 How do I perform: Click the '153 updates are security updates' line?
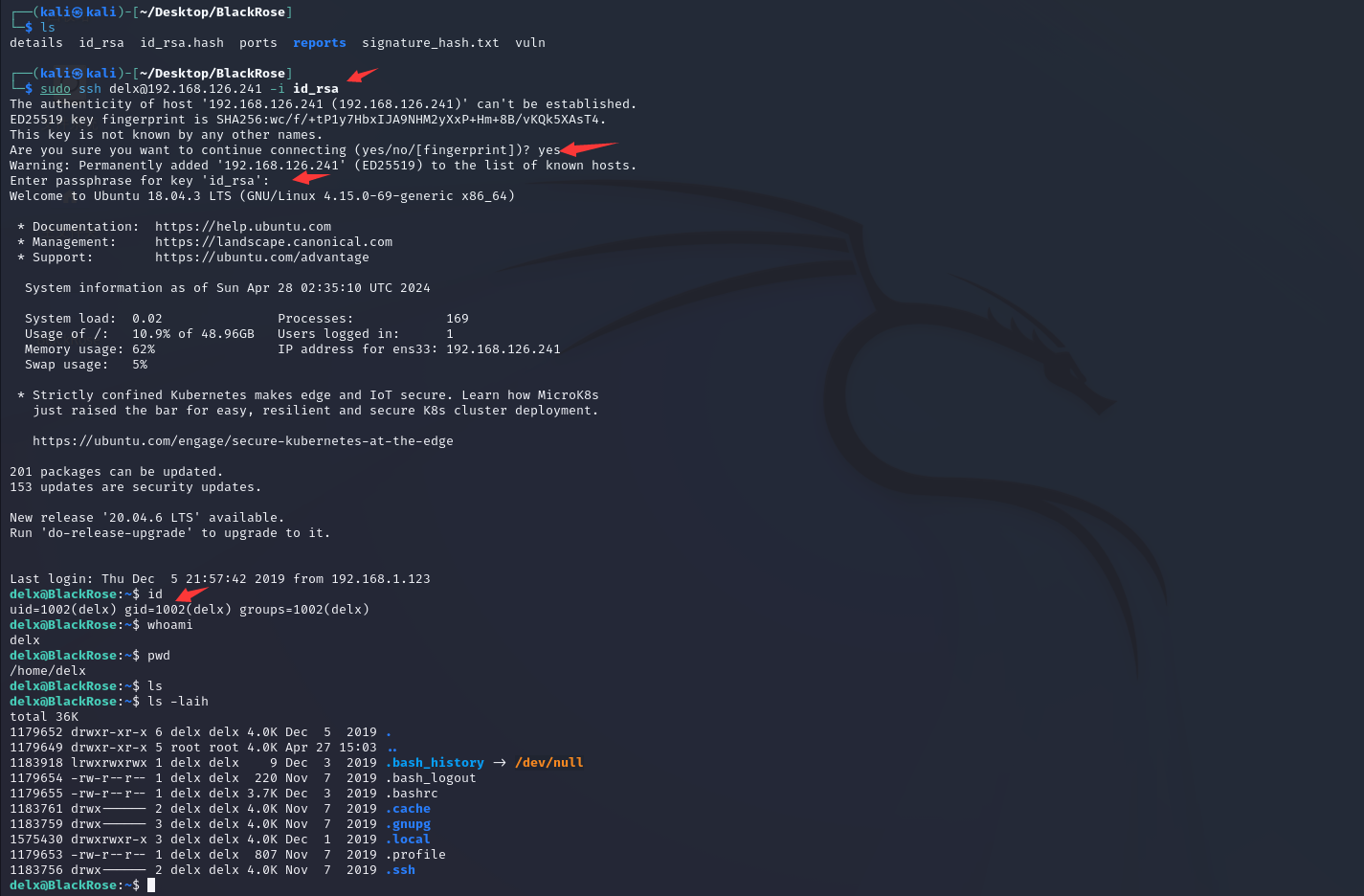pos(136,487)
